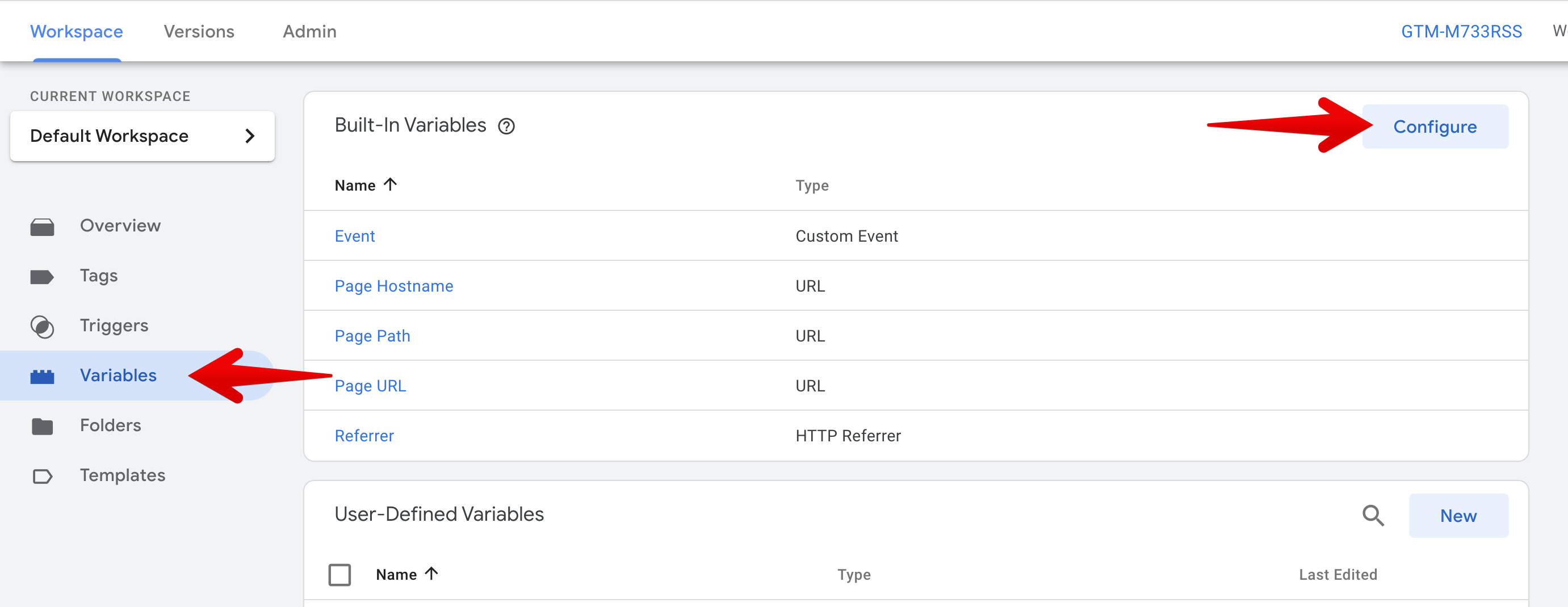Open Built-In Variables help icon
Viewport: 1568px width, 607px height.
click(506, 126)
